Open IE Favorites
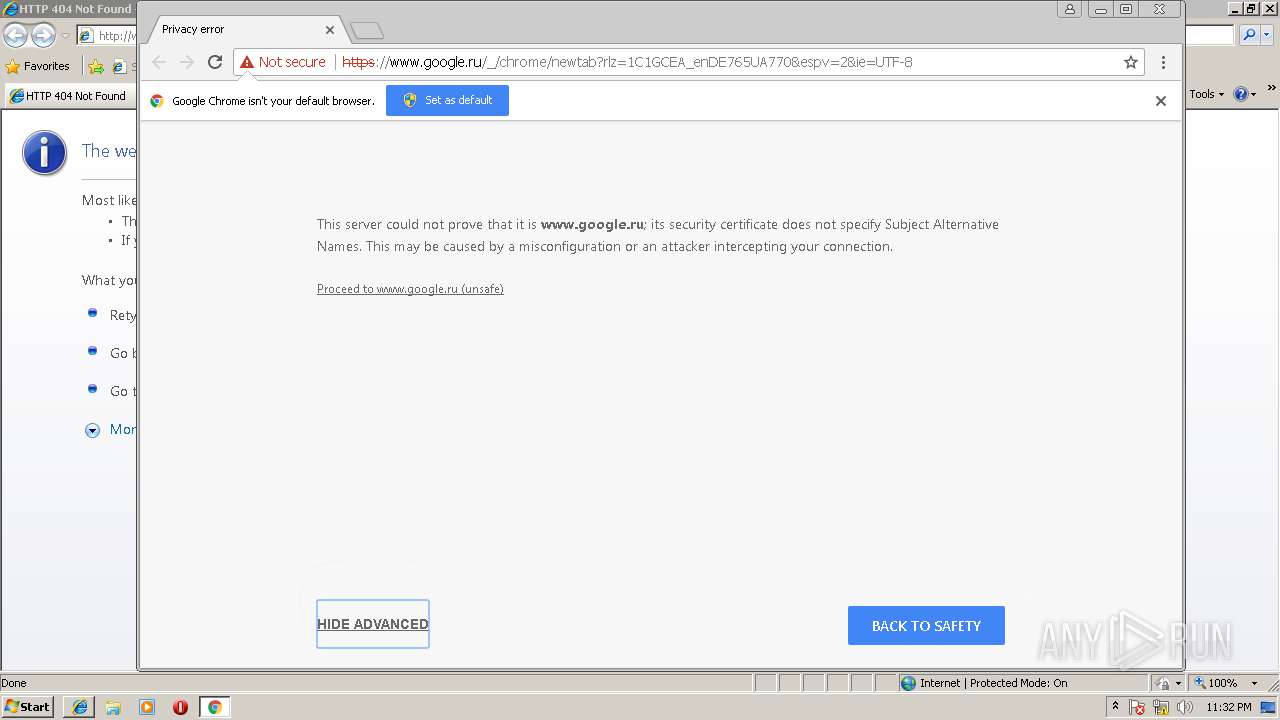Viewport: 1280px width, 720px height. coord(38,66)
